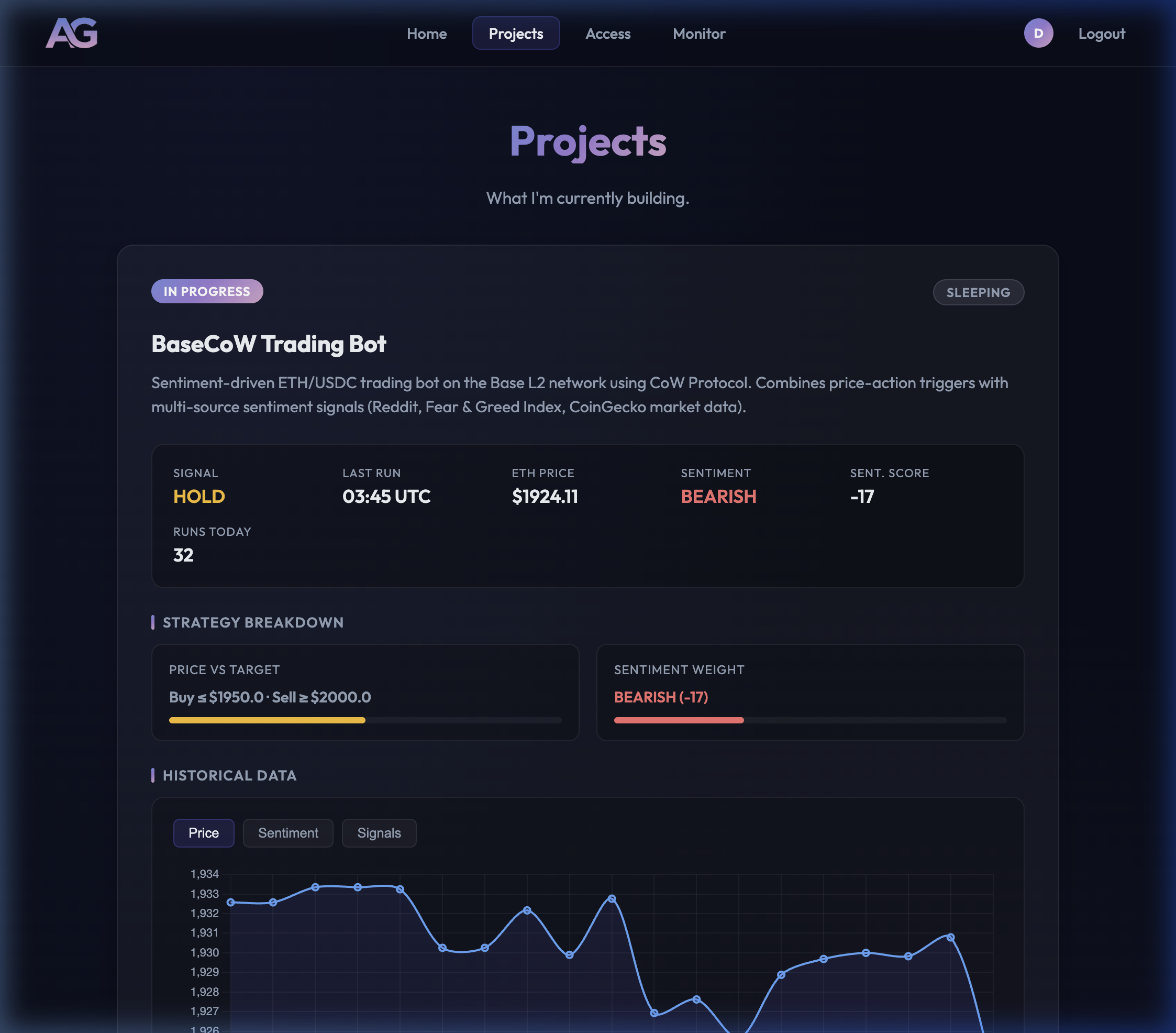Image resolution: width=1176 pixels, height=1033 pixels.
Task: Click the AG logo in the navbar
Action: 71,34
